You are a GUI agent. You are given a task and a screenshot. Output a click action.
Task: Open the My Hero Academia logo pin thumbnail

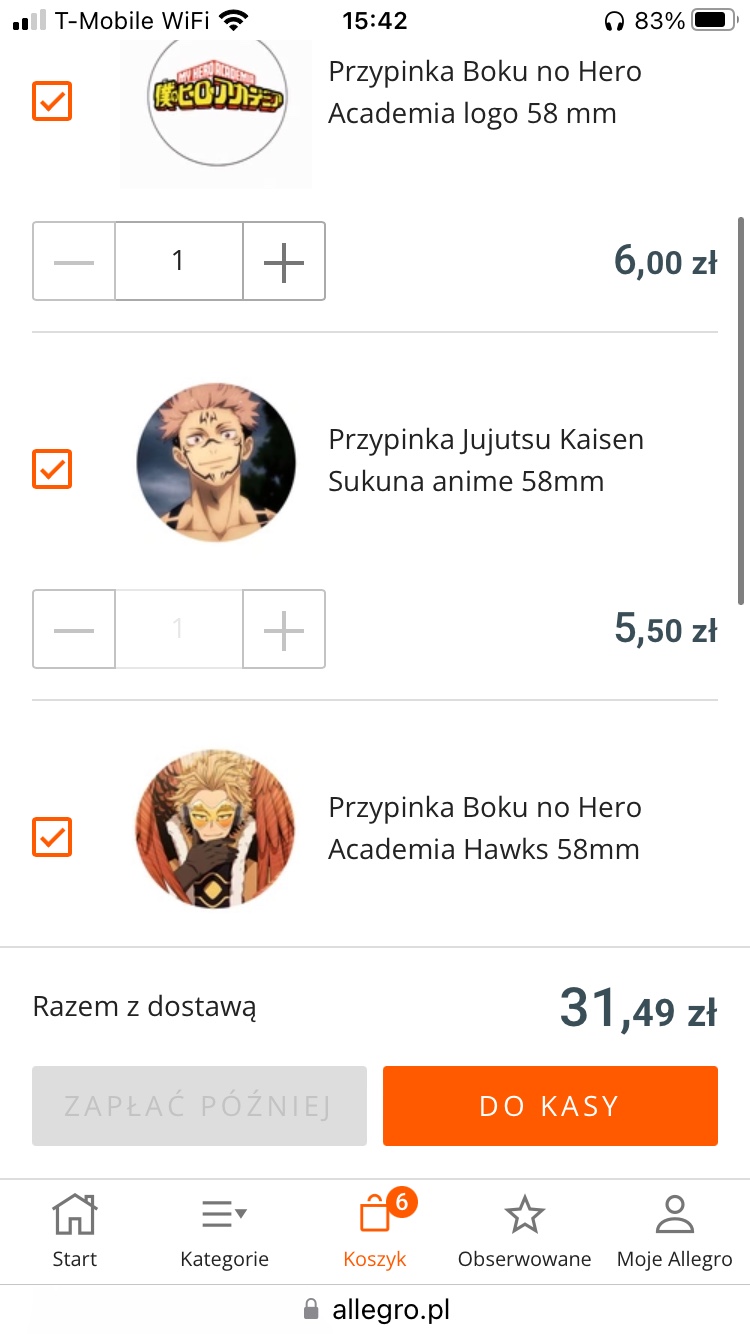tap(216, 110)
